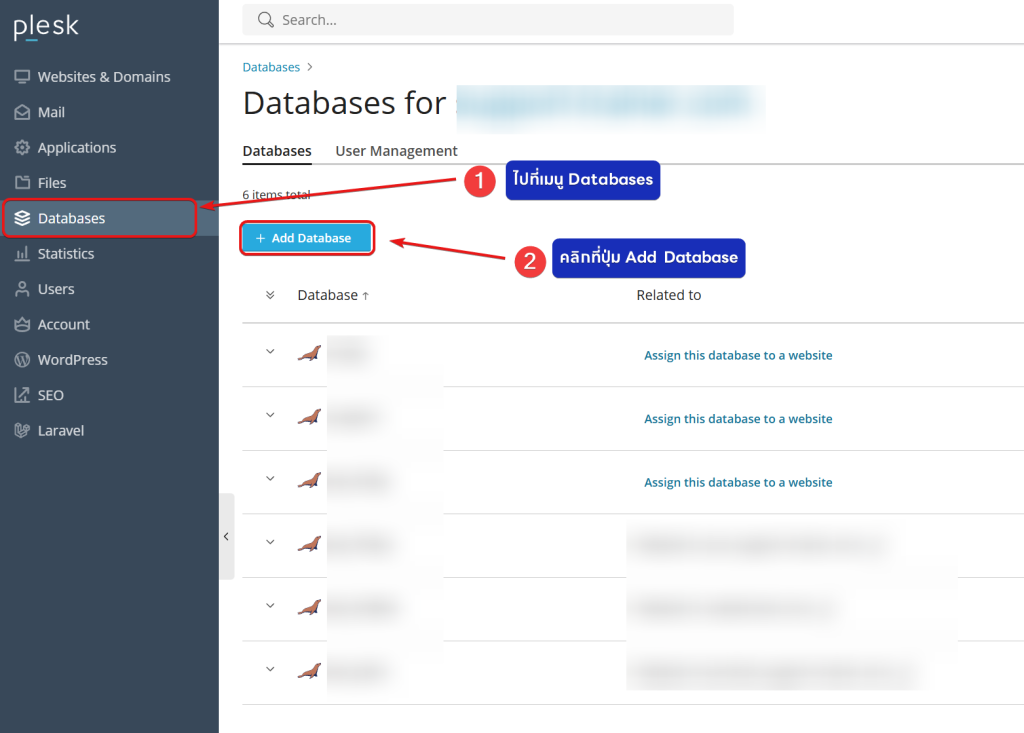The height and width of the screenshot is (733, 1024).
Task: Click first 'Assign this database to a website' link
Action: 738,355
